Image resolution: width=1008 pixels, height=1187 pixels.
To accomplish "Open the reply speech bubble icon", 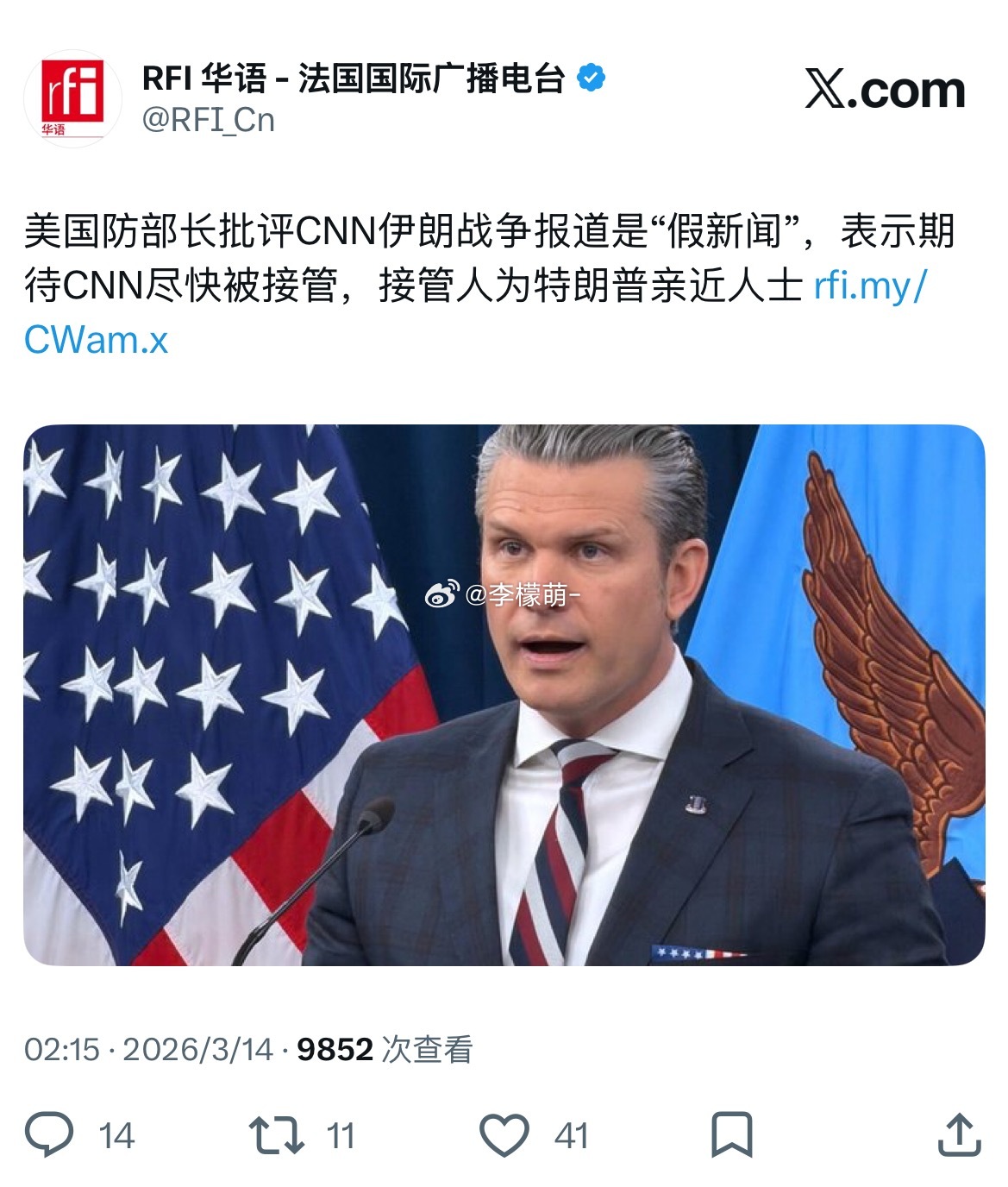I will [x=49, y=1134].
